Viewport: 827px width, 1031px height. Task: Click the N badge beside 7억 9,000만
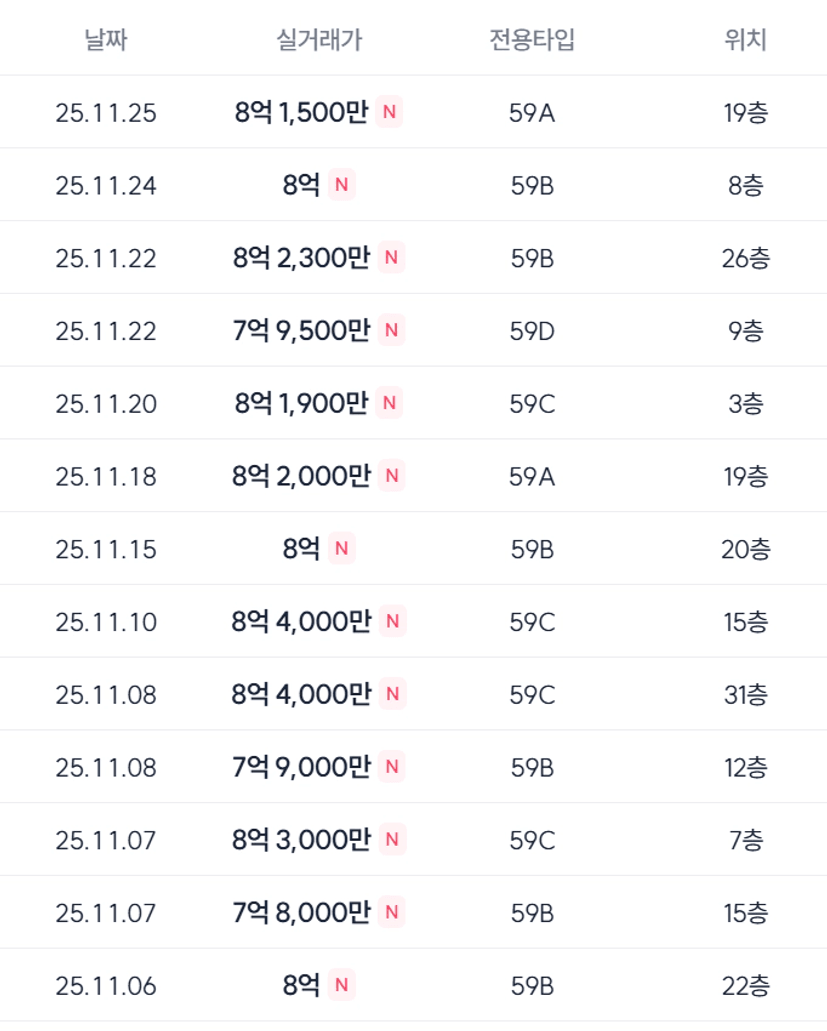(x=391, y=767)
